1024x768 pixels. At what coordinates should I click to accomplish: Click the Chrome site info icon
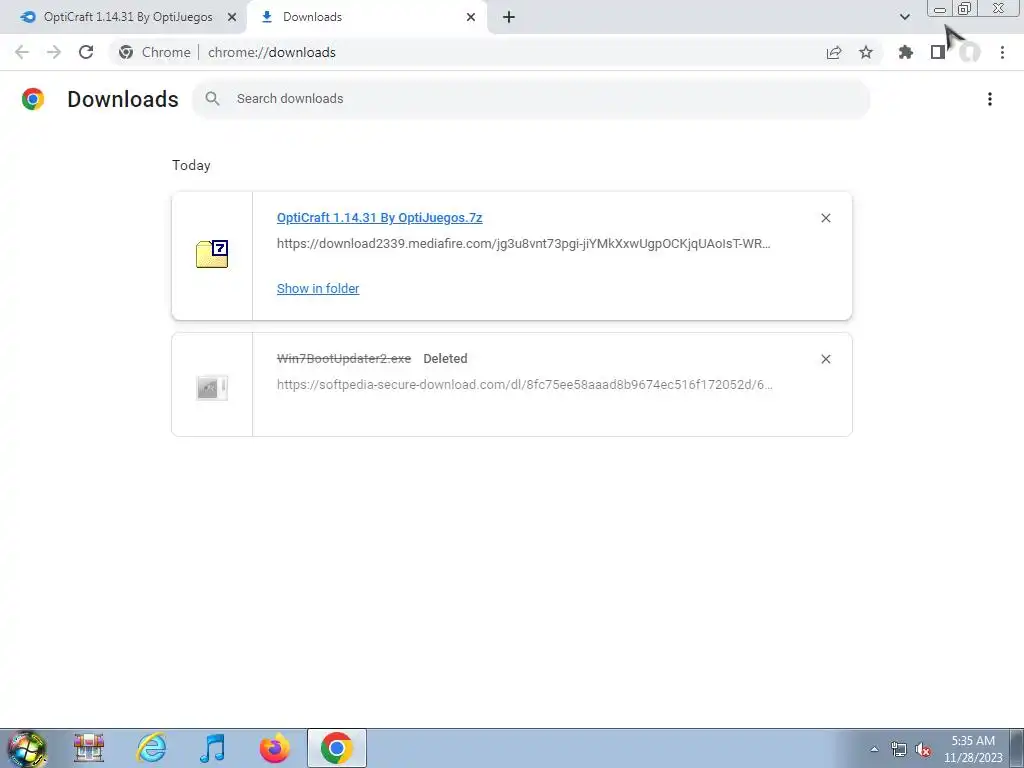(126, 52)
